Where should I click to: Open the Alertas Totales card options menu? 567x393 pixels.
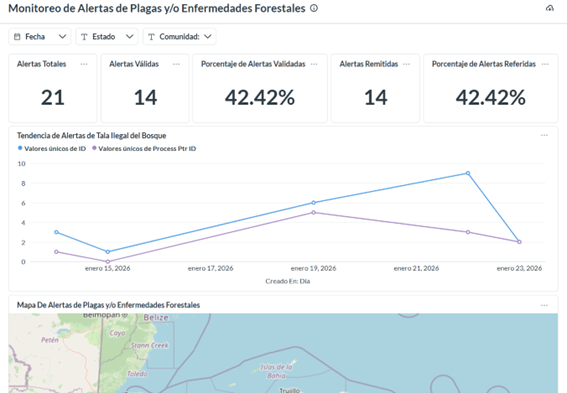(x=84, y=64)
